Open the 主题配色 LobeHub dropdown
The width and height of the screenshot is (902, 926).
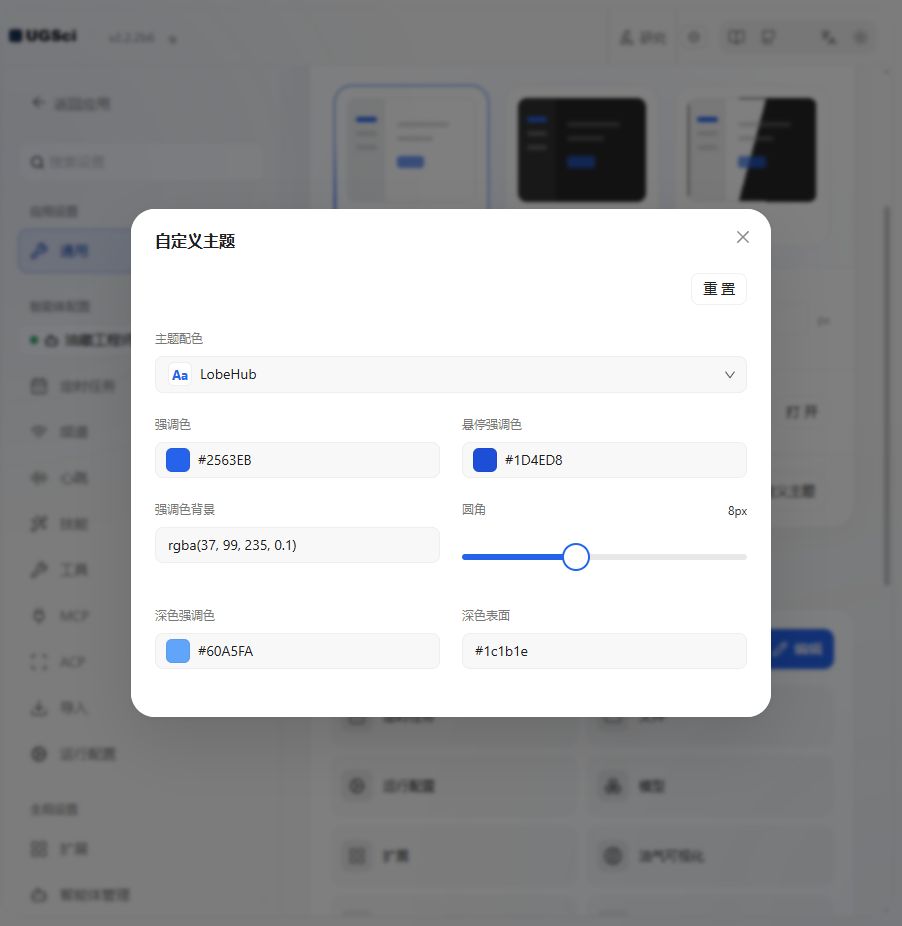[x=451, y=374]
